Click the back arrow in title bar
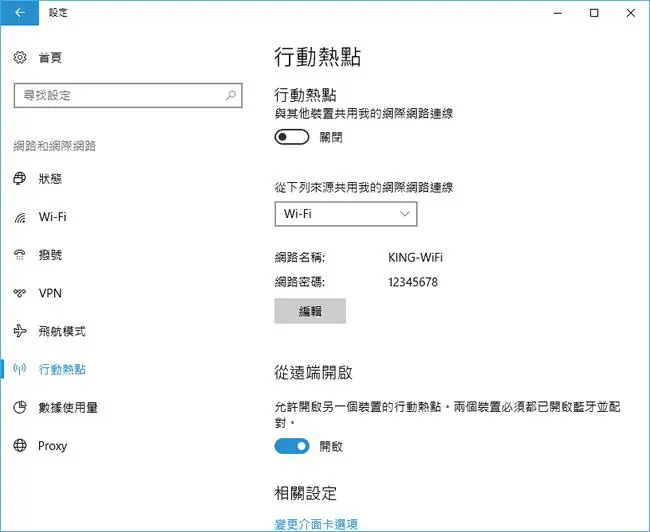This screenshot has height=532, width=650. point(19,13)
